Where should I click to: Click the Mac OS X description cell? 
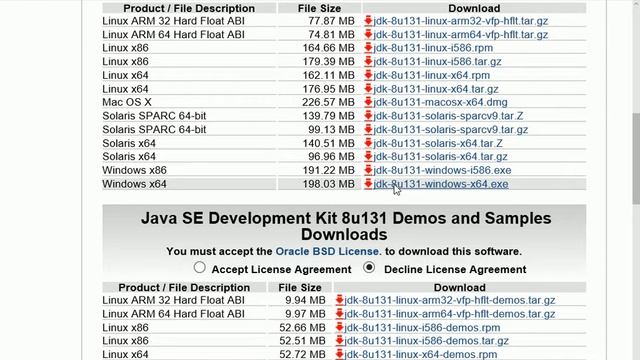click(x=189, y=102)
